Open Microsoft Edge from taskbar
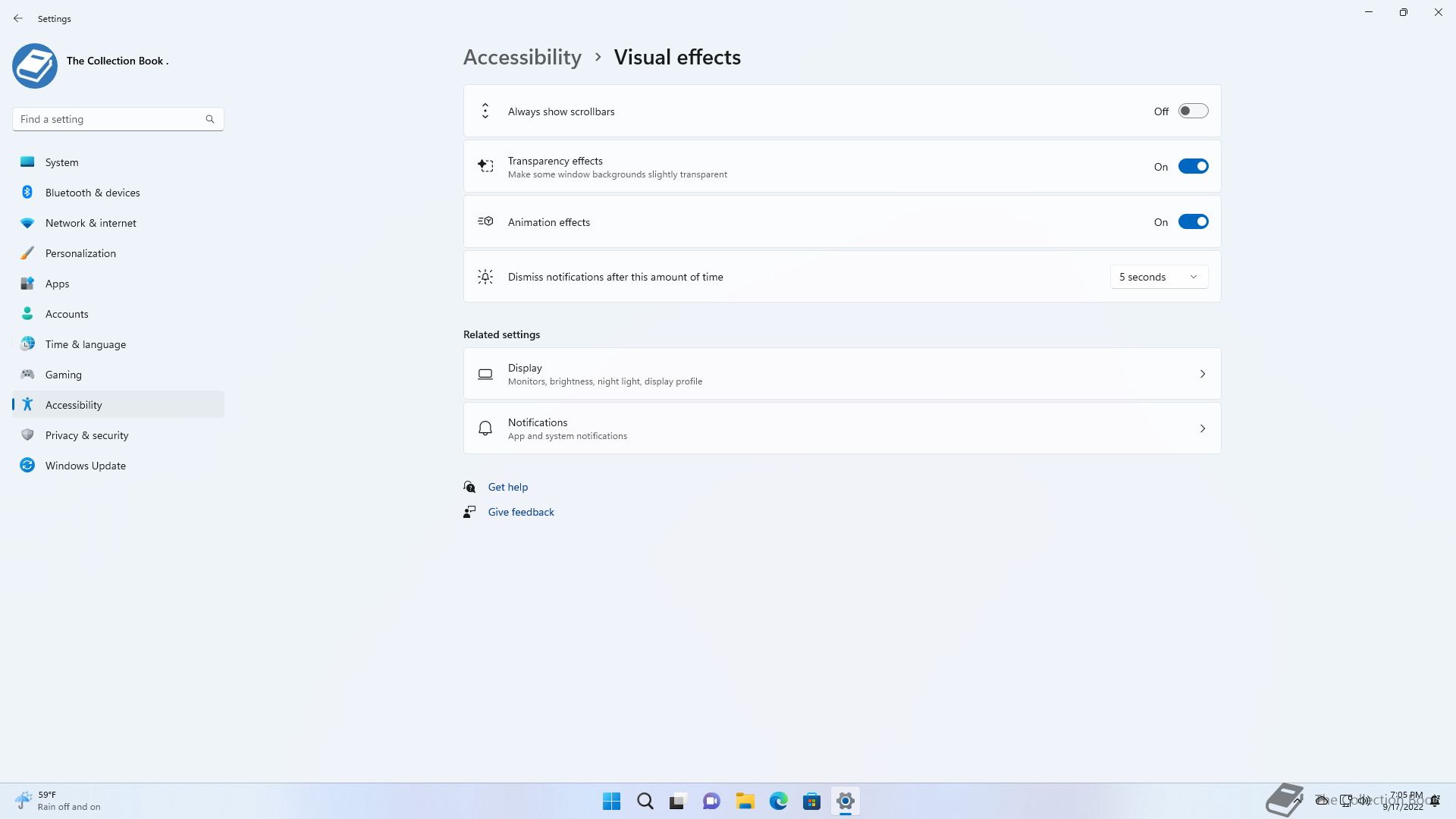Viewport: 1456px width, 819px height. tap(779, 801)
